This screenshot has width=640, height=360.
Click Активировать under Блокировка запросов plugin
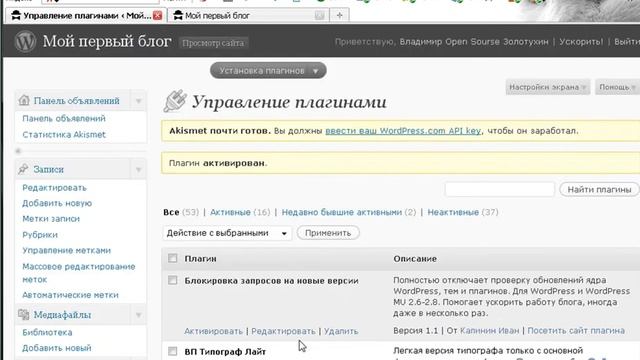[x=213, y=331]
